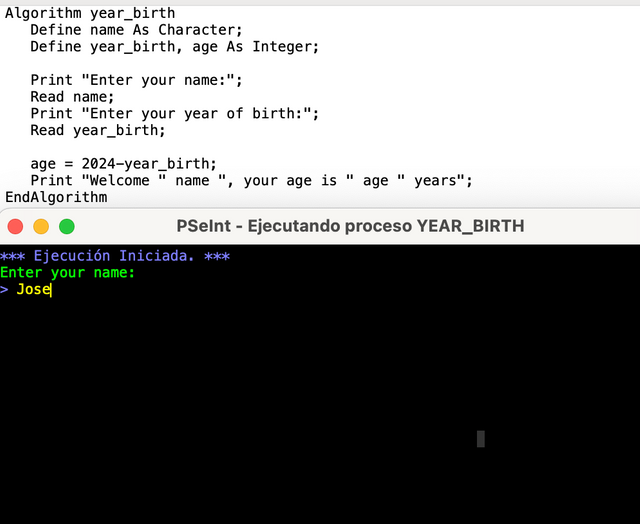The height and width of the screenshot is (524, 640).
Task: Minimize the PSeInt execution window
Action: pyautogui.click(x=41, y=226)
